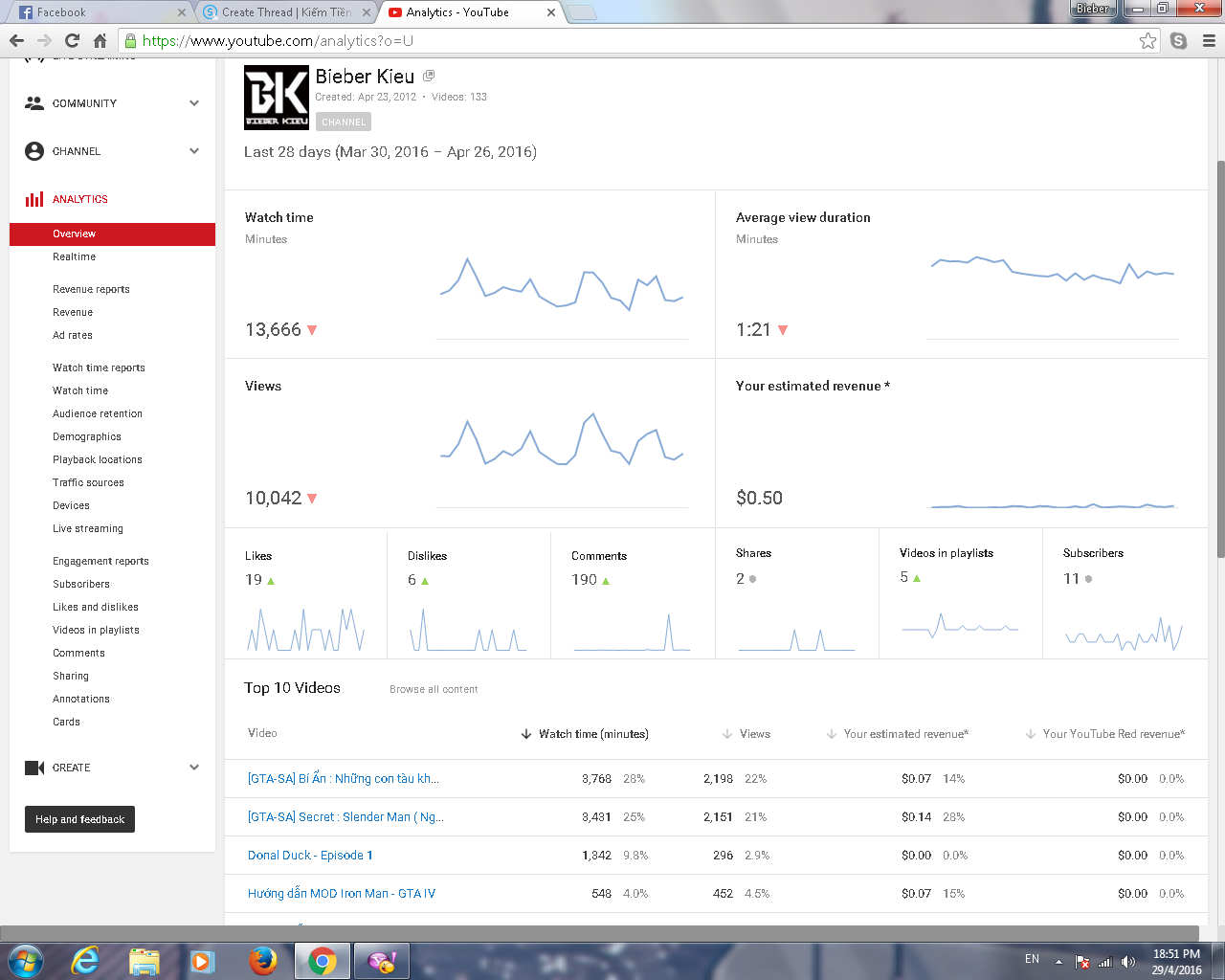
Task: Open the Donal Duck - Episode 1 video
Action: coord(310,856)
